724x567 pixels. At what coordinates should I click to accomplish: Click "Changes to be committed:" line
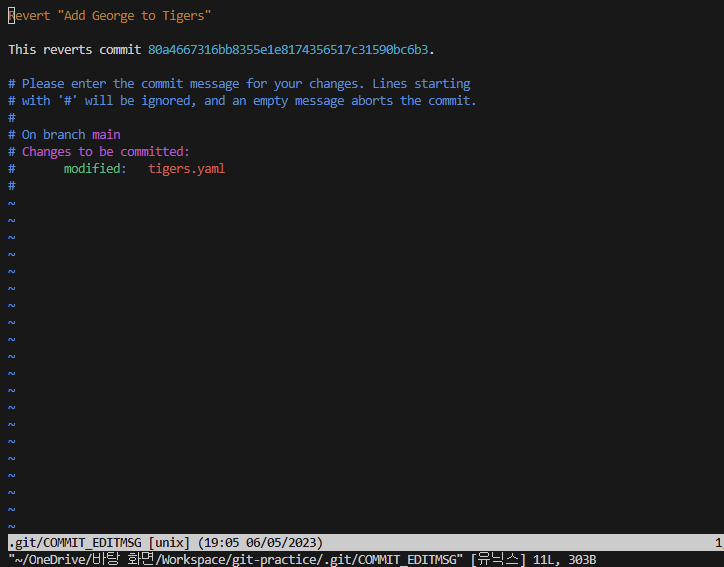106,152
